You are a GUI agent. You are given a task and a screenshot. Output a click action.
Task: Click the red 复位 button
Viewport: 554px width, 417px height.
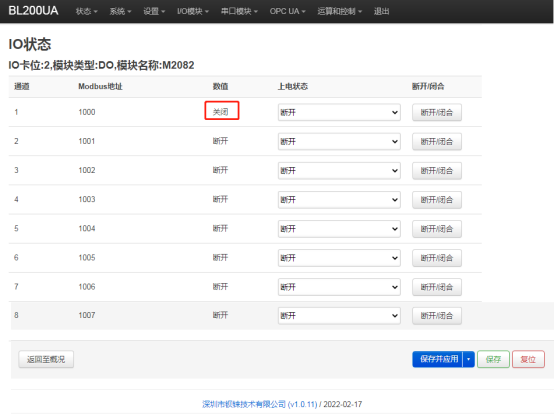pyautogui.click(x=528, y=359)
